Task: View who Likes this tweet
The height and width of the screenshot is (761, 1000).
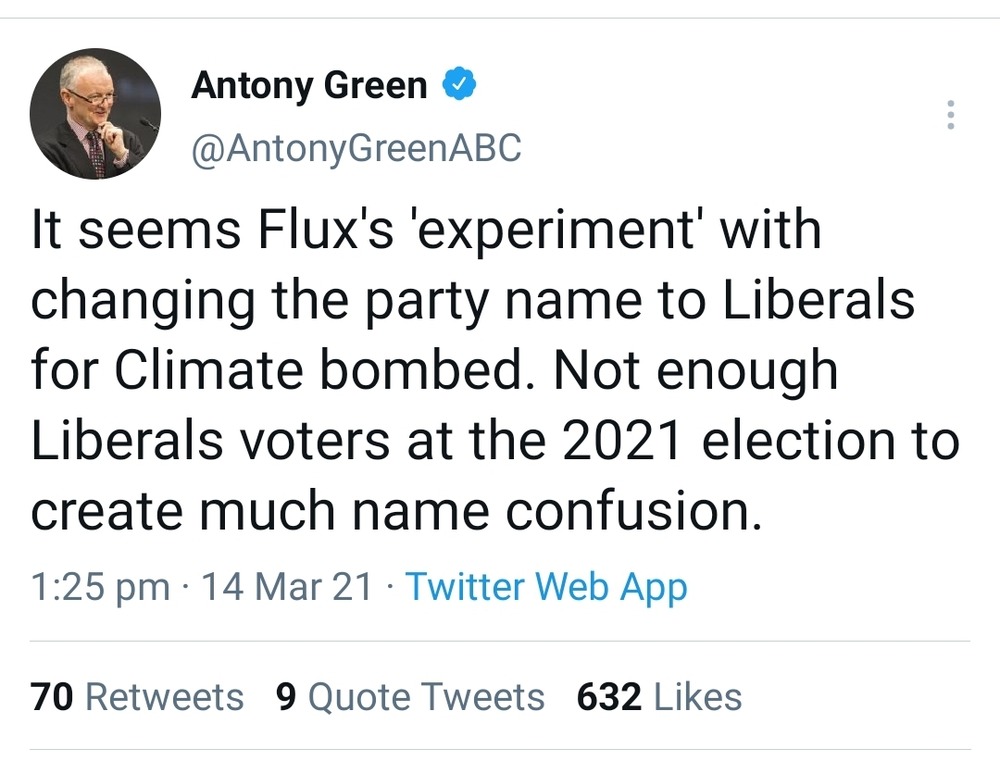Action: coord(697,696)
